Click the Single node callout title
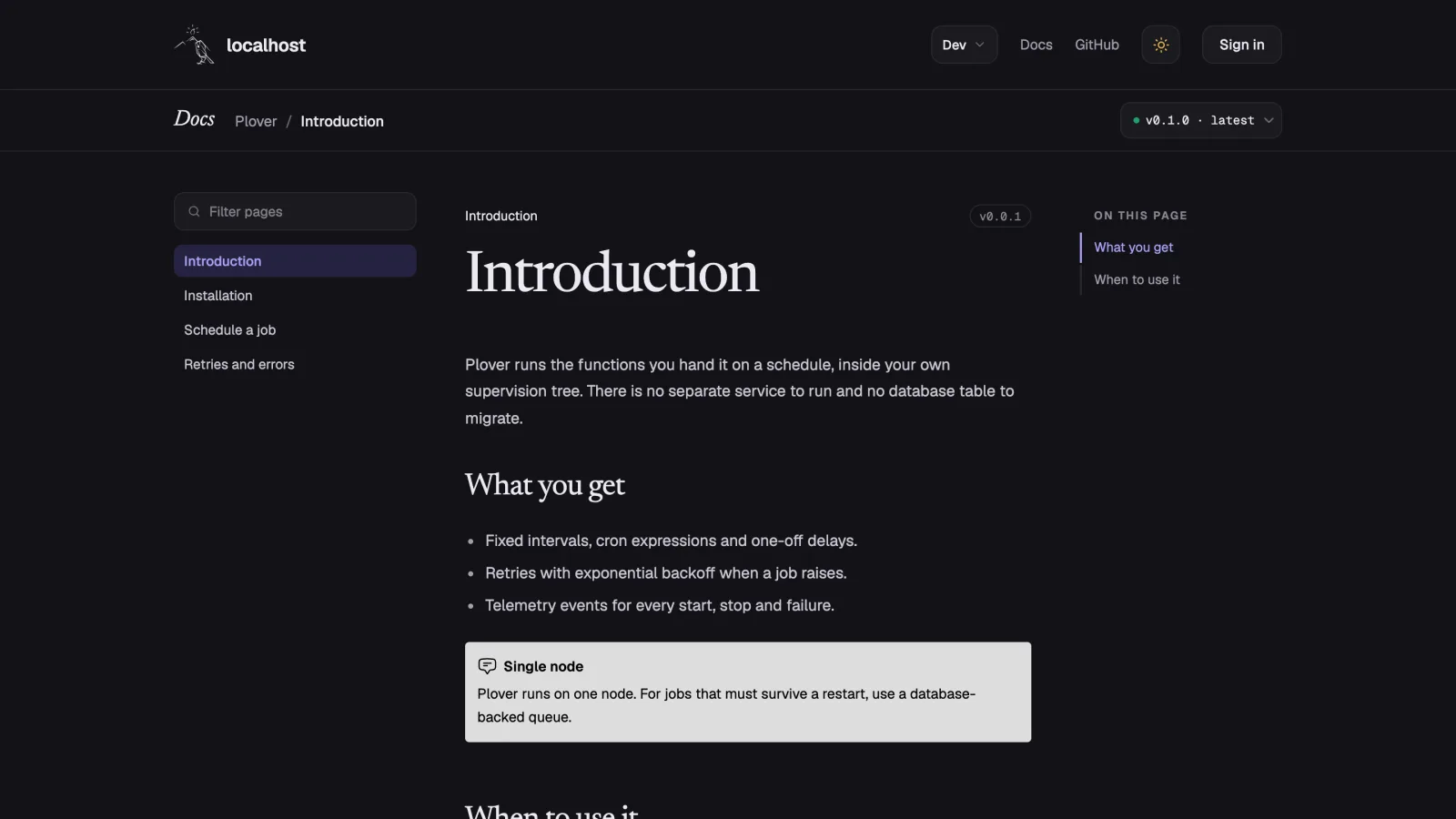 point(543,666)
